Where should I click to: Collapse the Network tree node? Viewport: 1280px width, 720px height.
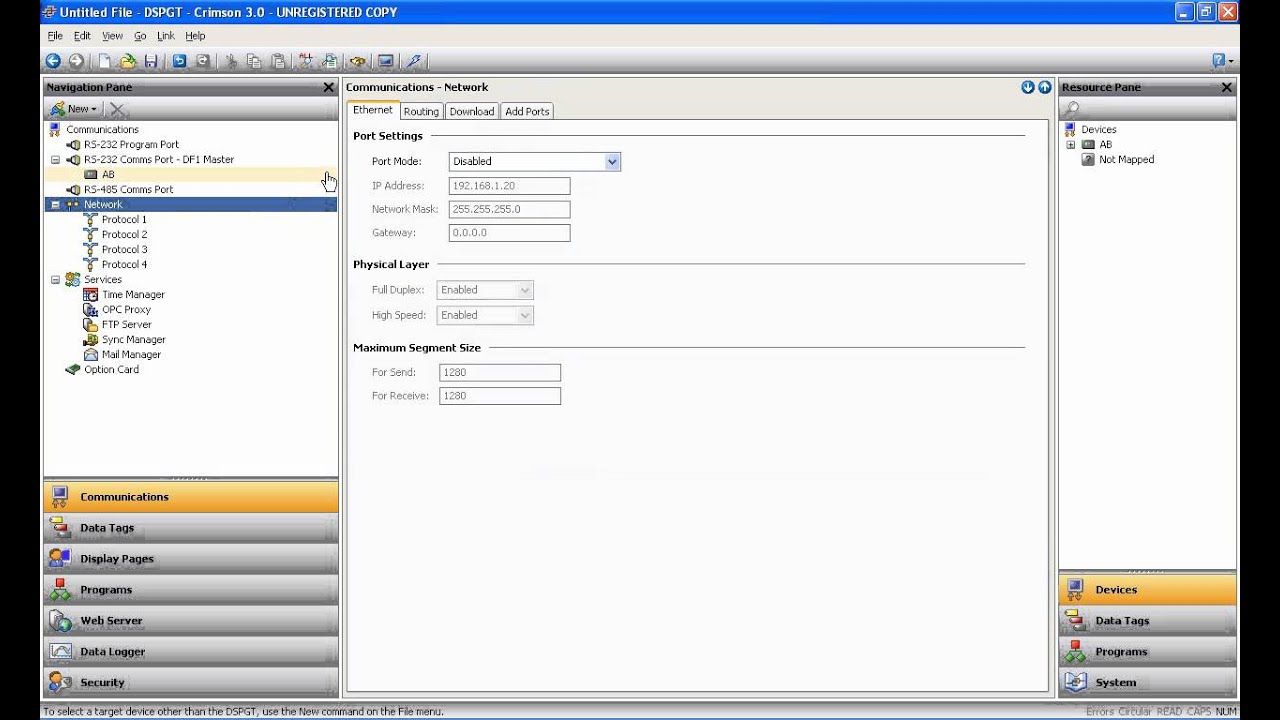coord(55,205)
